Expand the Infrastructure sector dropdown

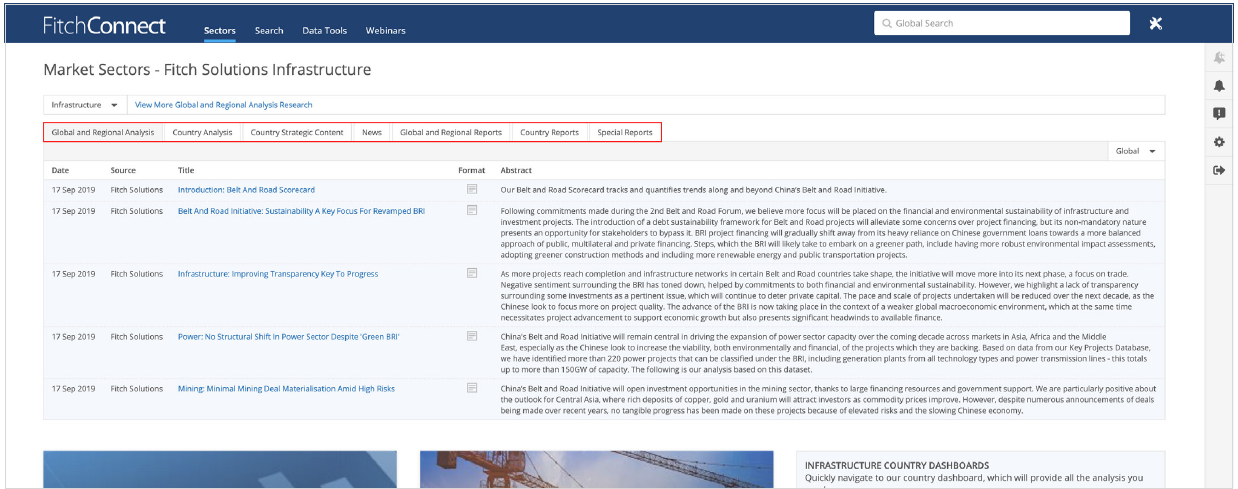pyautogui.click(x=85, y=105)
